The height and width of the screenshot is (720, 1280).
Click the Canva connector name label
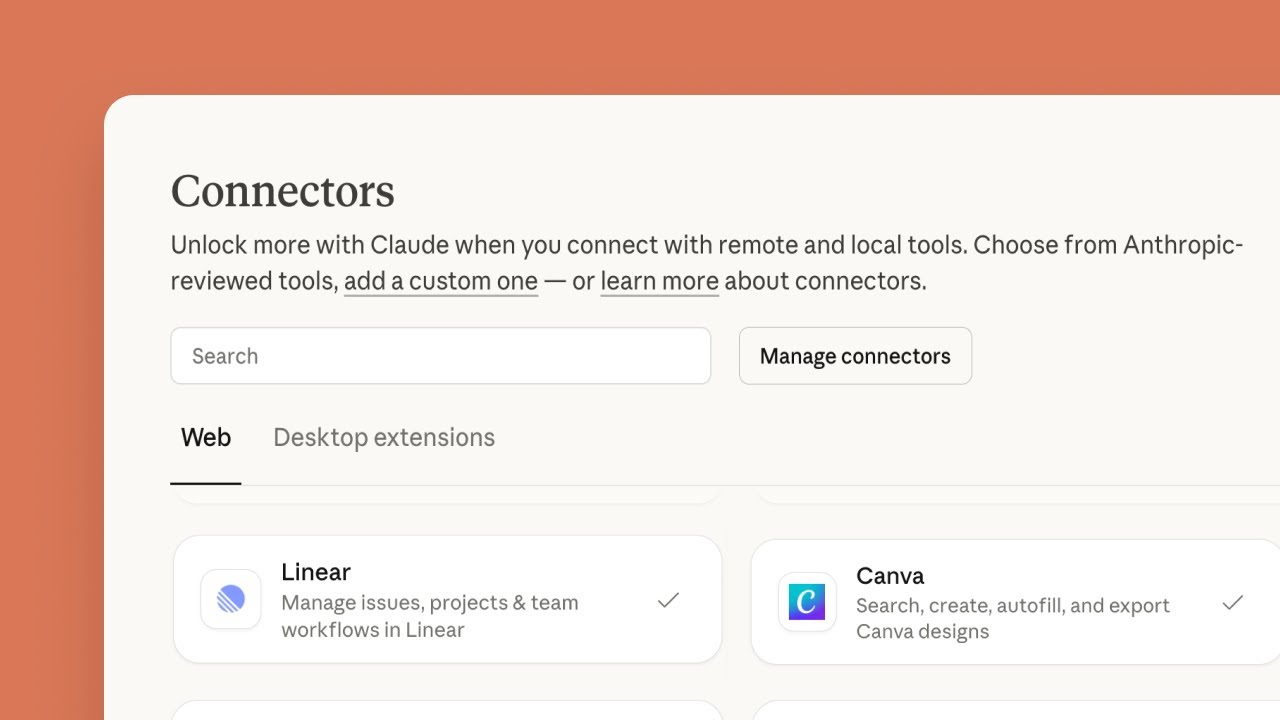coord(890,576)
